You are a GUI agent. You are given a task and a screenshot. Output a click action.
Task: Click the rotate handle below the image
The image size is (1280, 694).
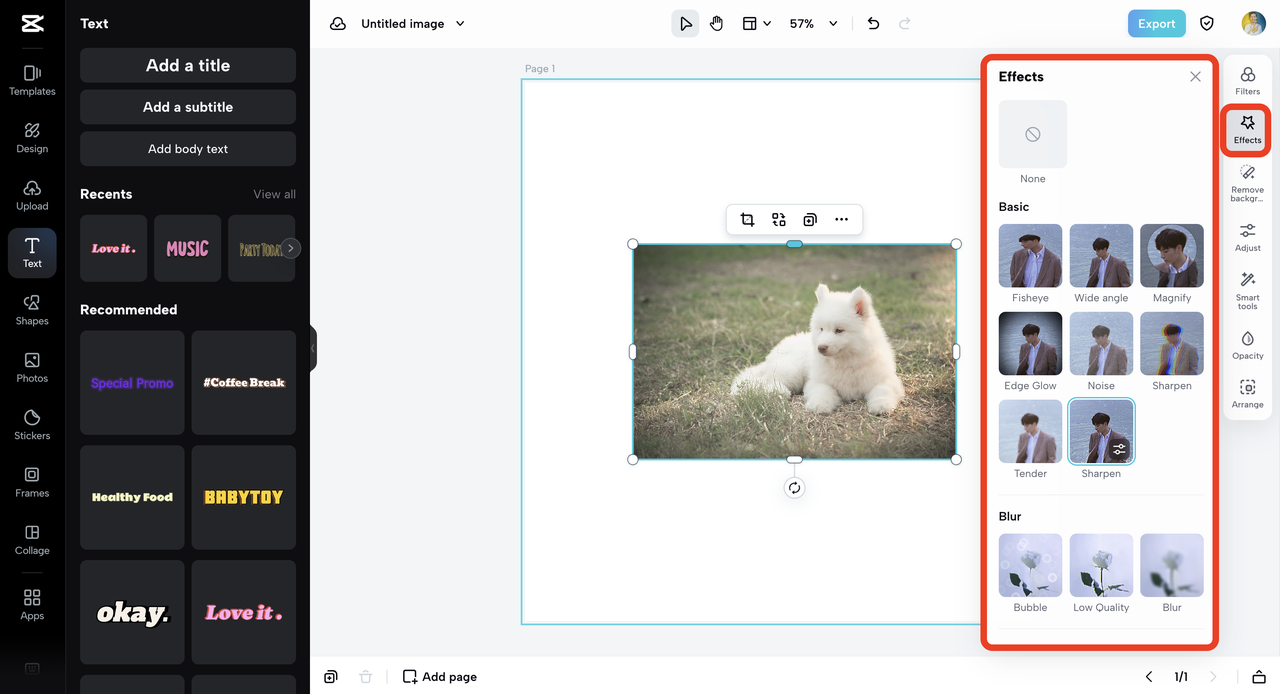pyautogui.click(x=794, y=488)
